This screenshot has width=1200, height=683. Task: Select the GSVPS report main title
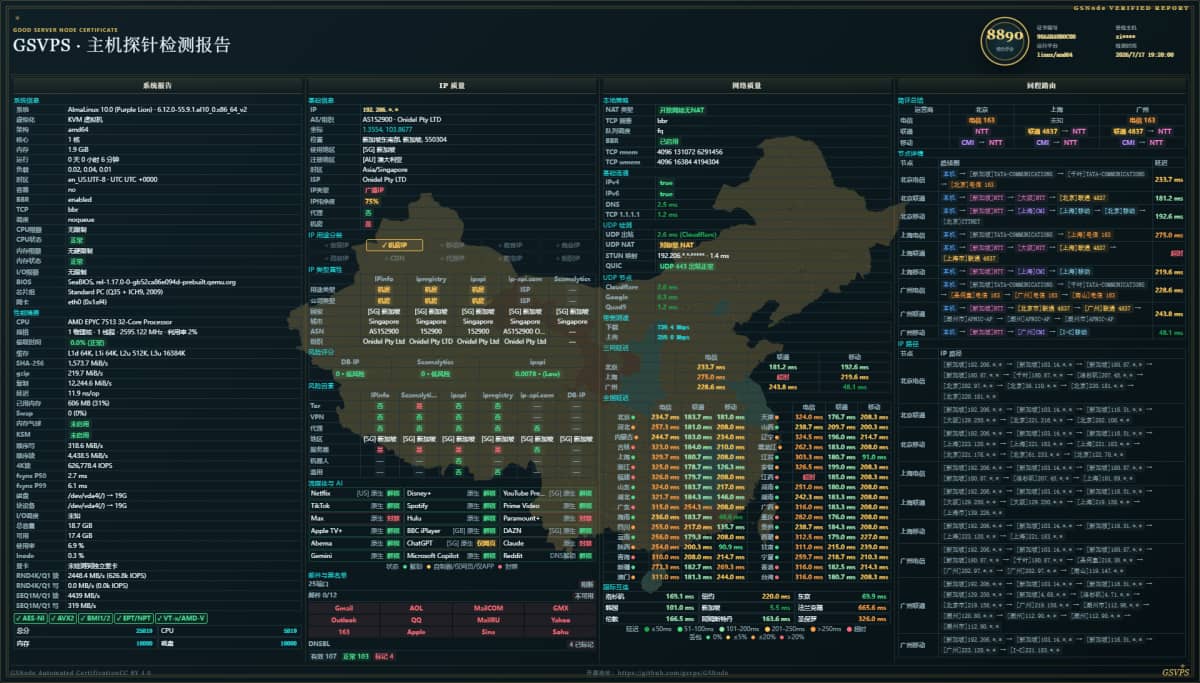pos(121,44)
